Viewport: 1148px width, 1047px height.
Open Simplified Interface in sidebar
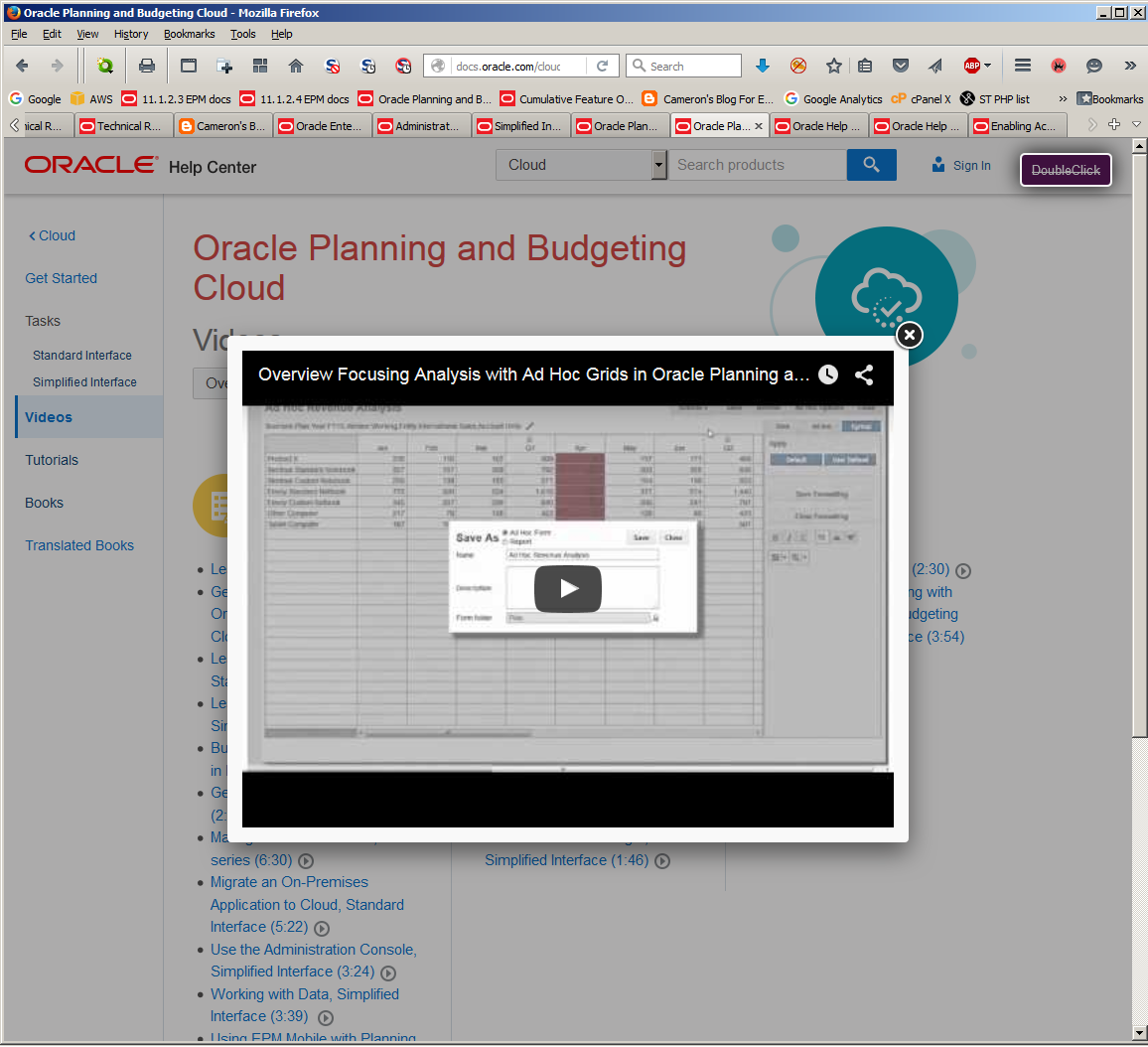coord(84,382)
